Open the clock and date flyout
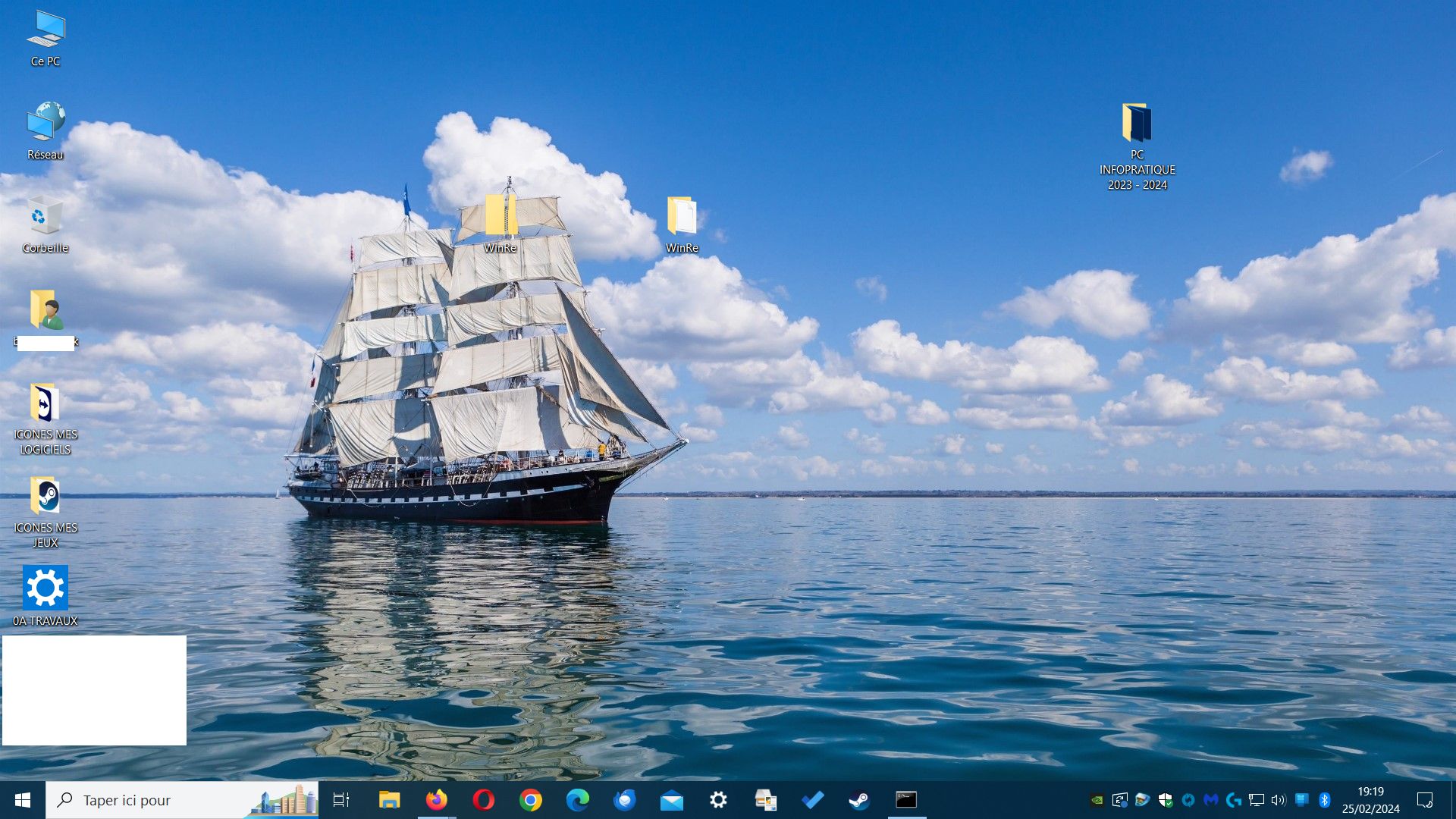This screenshot has height=819, width=1456. tap(1370, 800)
